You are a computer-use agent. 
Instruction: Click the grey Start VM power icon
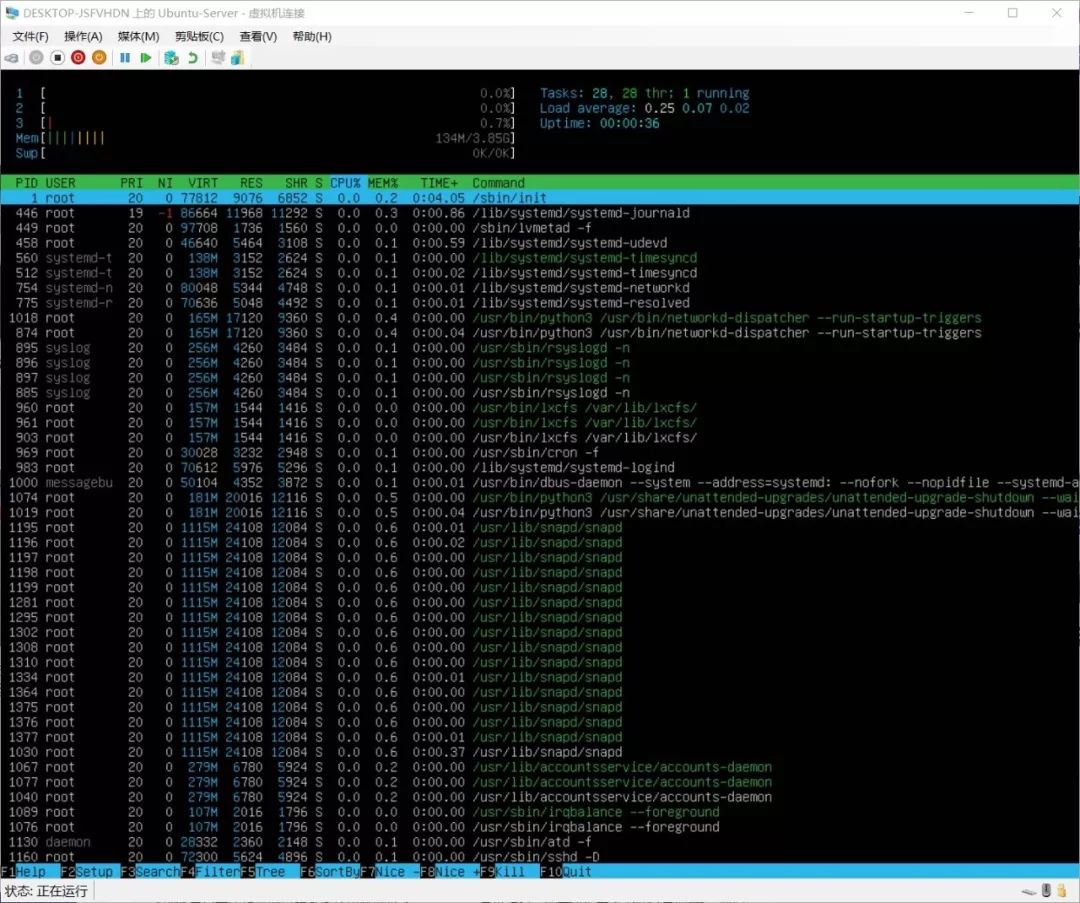(x=36, y=58)
